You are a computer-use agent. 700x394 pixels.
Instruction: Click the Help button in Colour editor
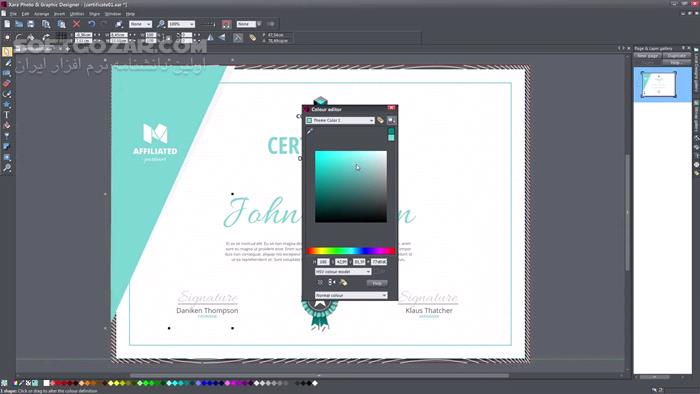point(377,283)
